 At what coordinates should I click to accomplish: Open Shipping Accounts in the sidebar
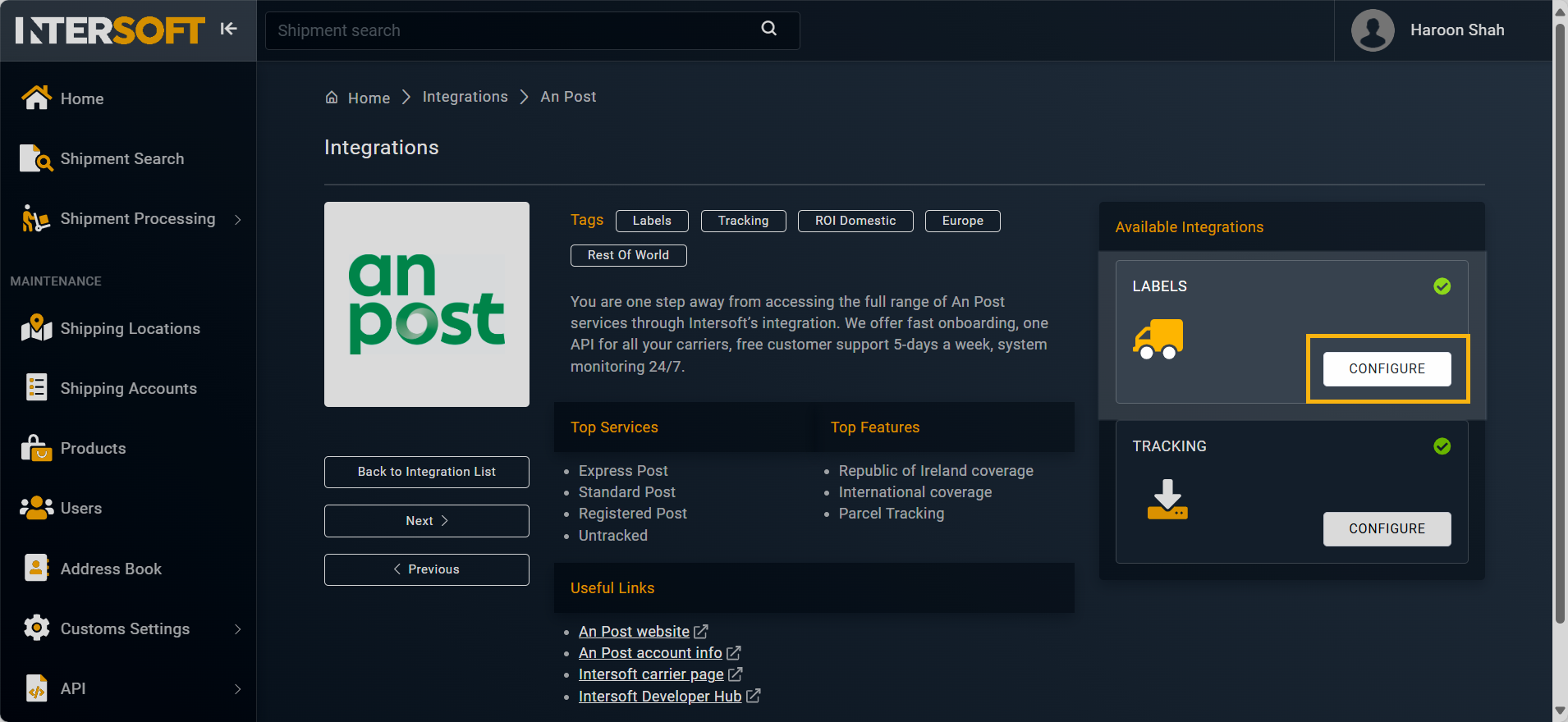[128, 388]
